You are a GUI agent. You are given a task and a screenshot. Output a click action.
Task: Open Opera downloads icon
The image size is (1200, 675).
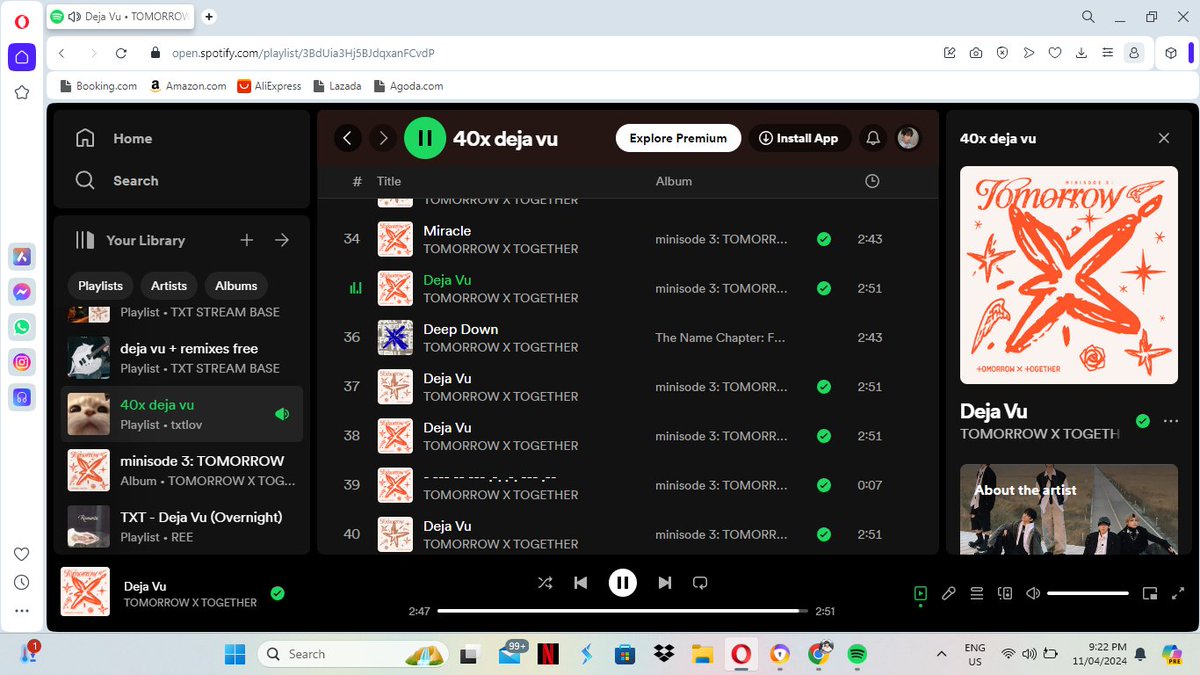(1080, 53)
